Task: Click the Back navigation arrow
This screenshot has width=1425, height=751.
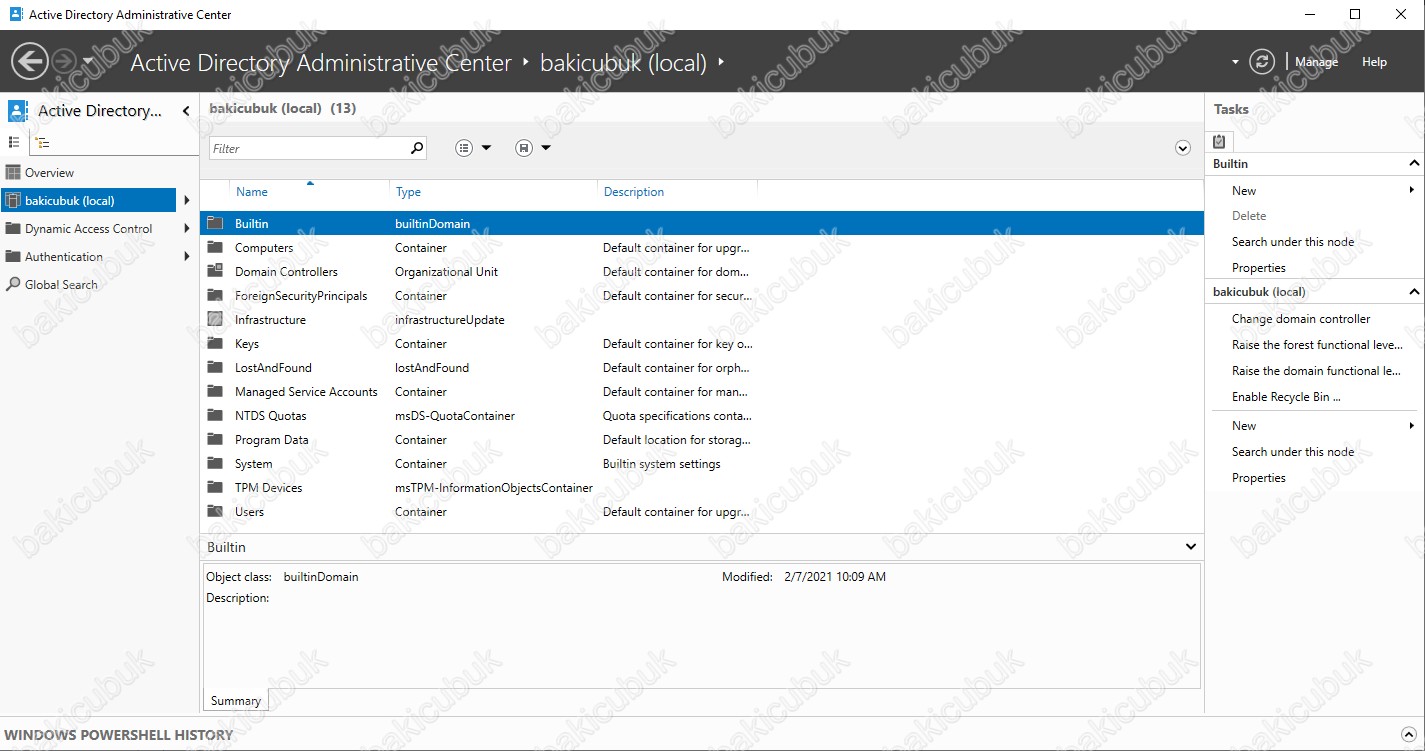Action: (x=29, y=62)
